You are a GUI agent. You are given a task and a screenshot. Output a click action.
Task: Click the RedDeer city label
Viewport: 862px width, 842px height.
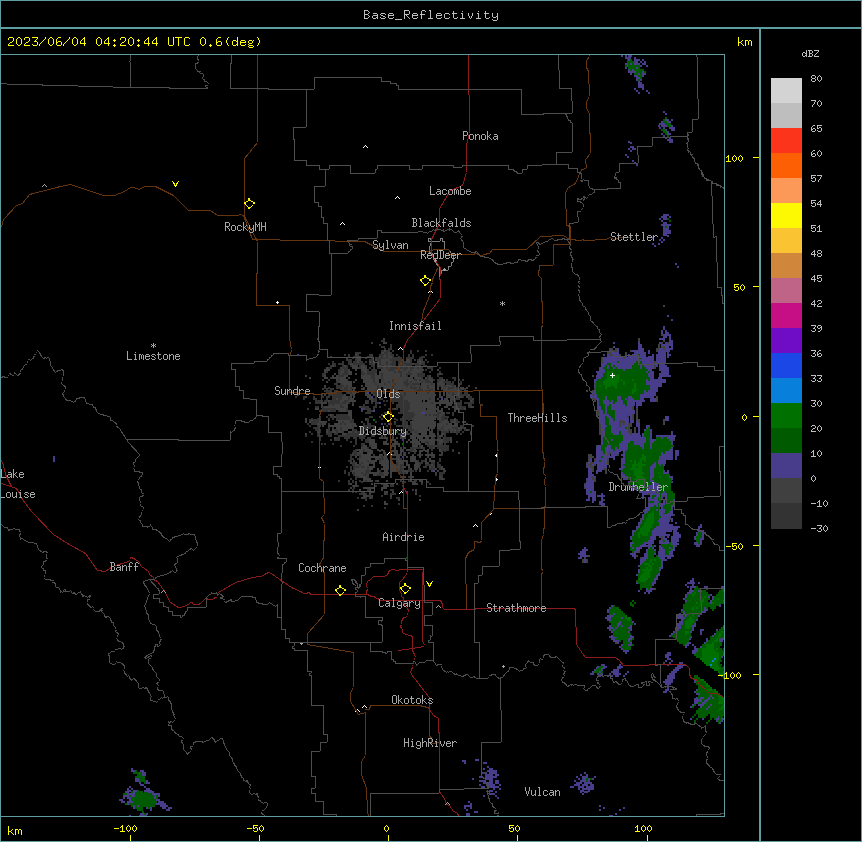tap(440, 255)
